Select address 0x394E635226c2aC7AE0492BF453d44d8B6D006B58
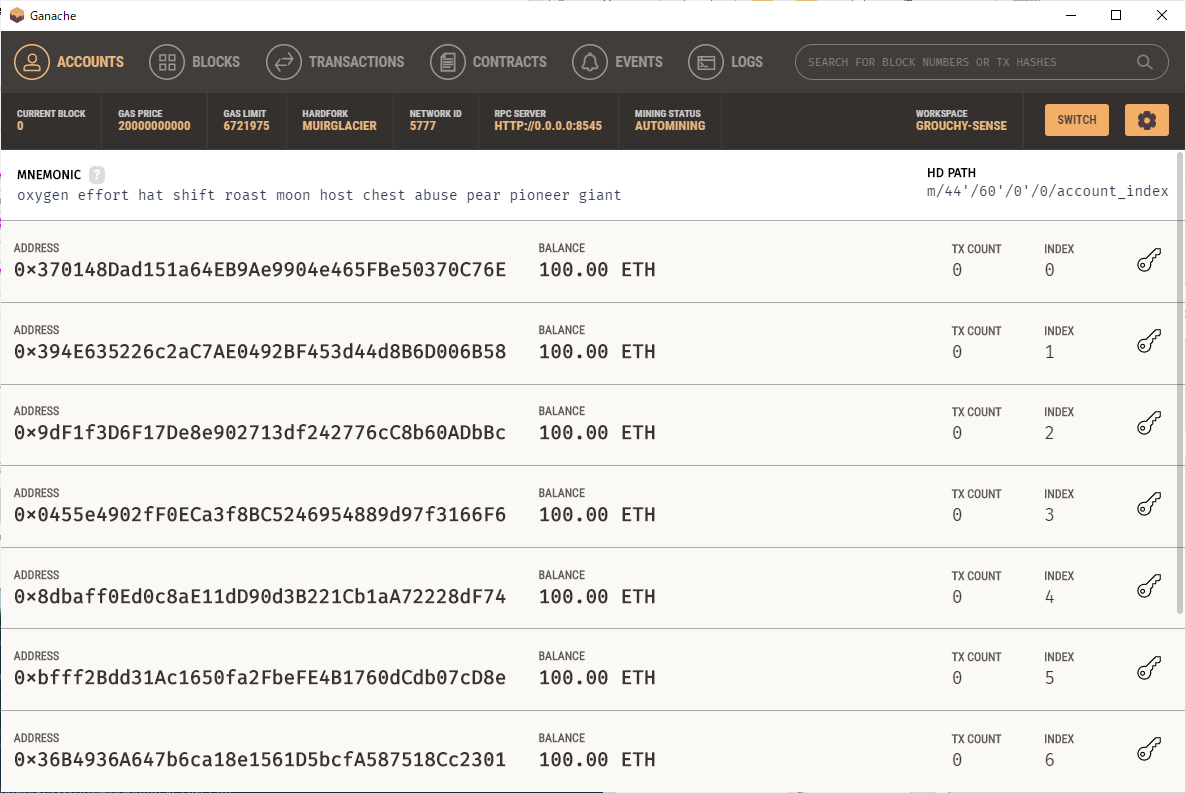Viewport: 1186px width, 793px height. (x=259, y=352)
